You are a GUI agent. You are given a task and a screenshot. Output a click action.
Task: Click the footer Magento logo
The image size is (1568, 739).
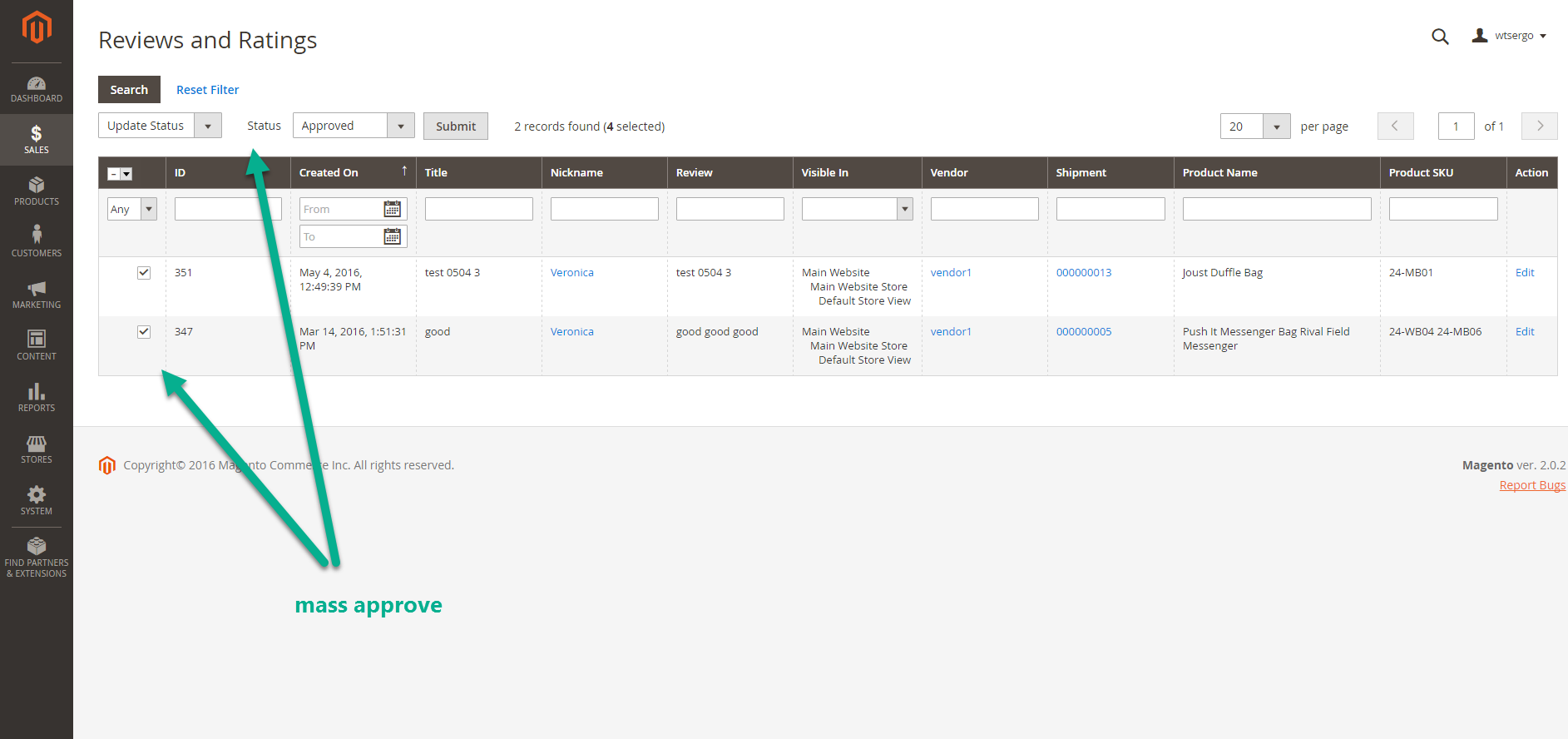(106, 465)
